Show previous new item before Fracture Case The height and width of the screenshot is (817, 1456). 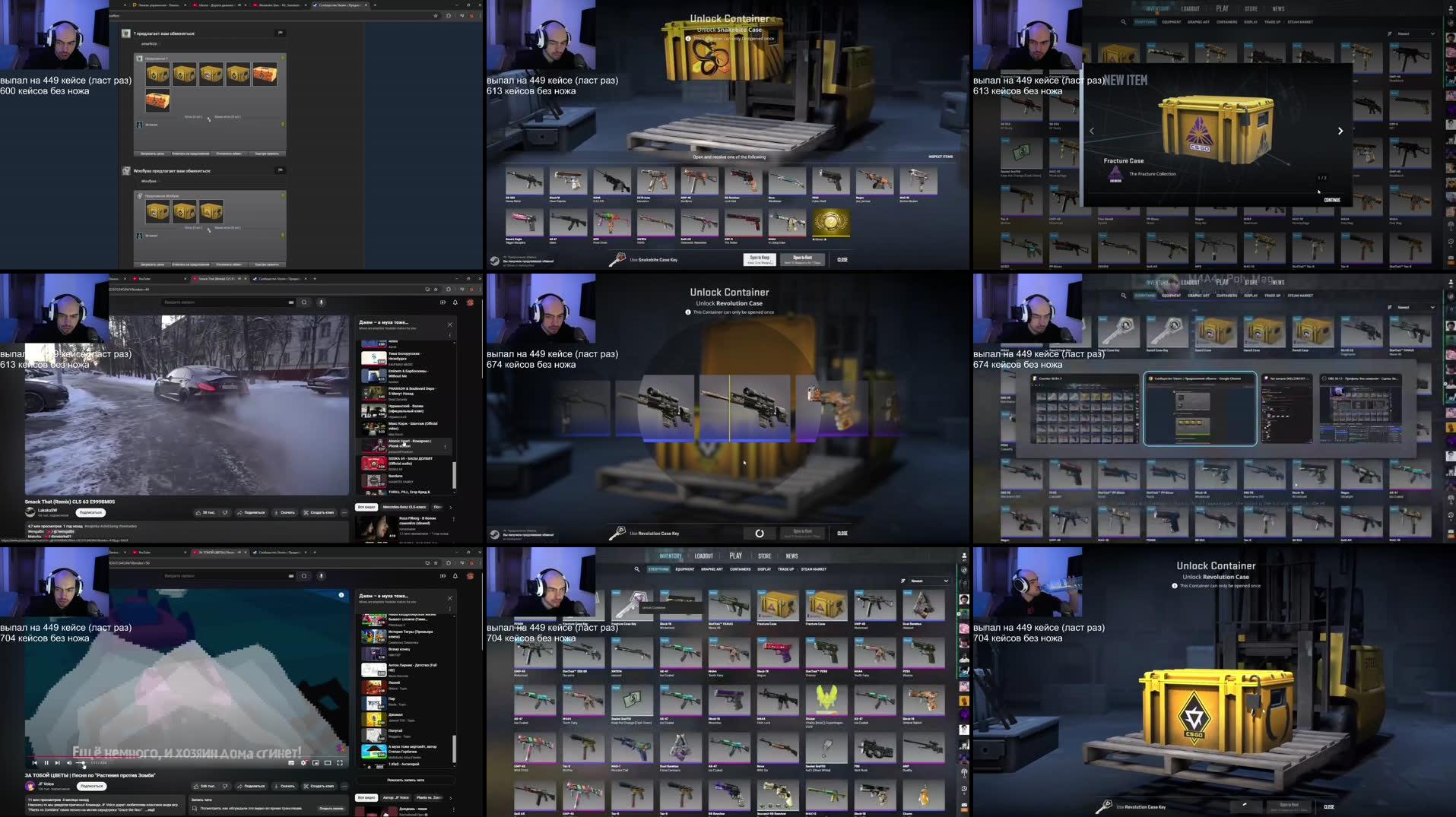(1092, 131)
